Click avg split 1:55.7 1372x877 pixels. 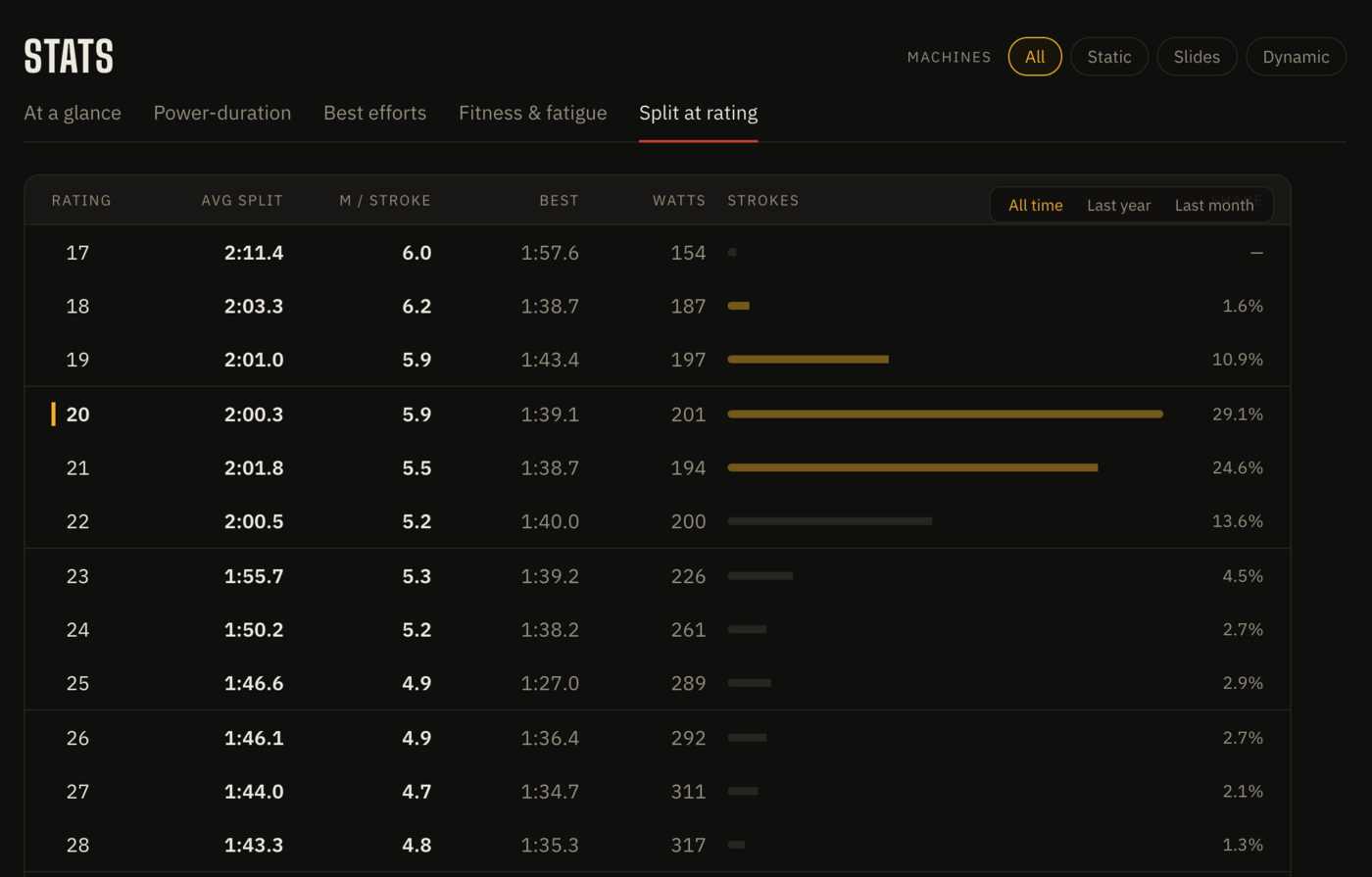(x=254, y=576)
